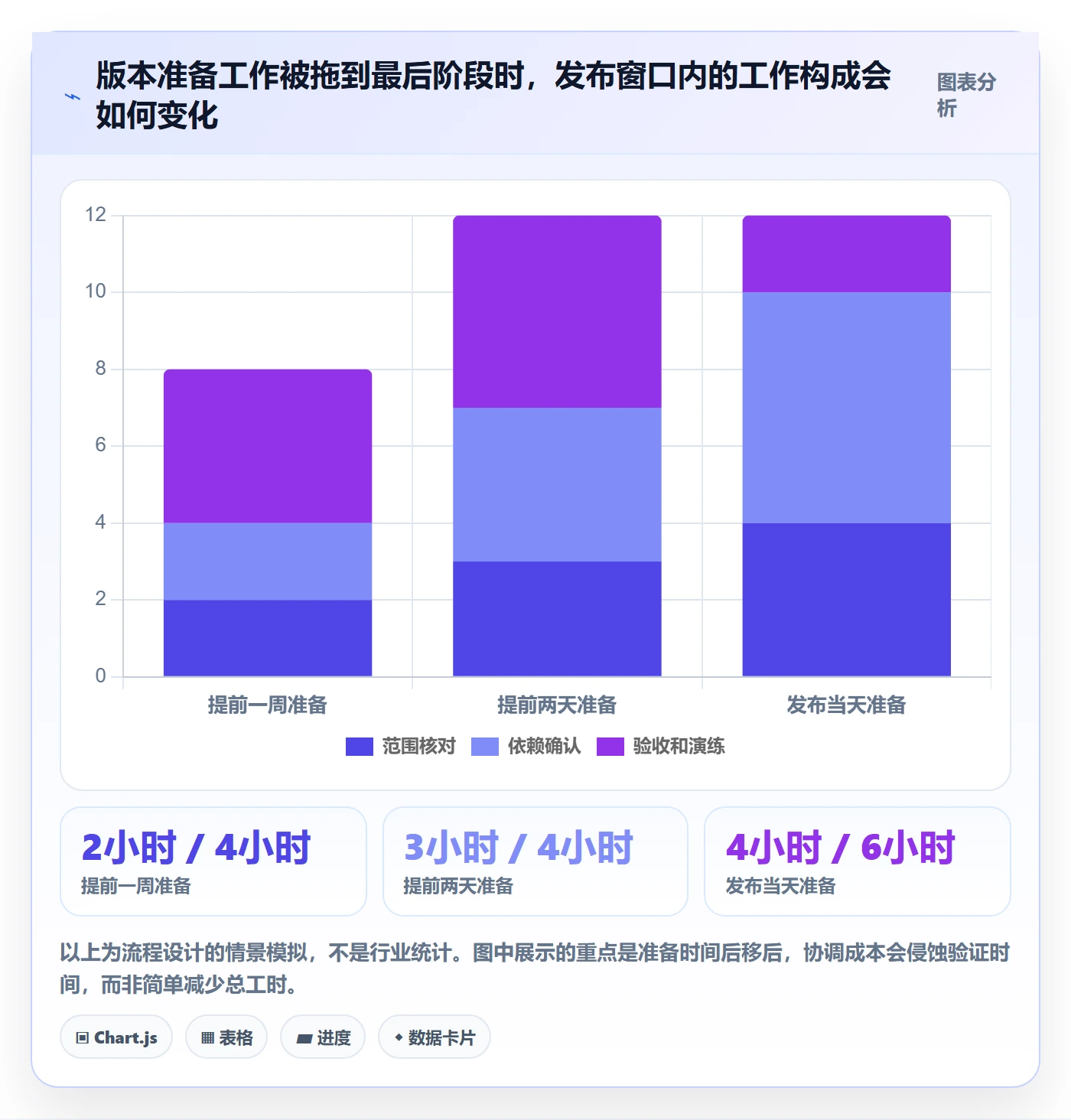Screen dimensions: 1071x1120
Task: Click the lightning icon beside the title
Action: click(73, 96)
